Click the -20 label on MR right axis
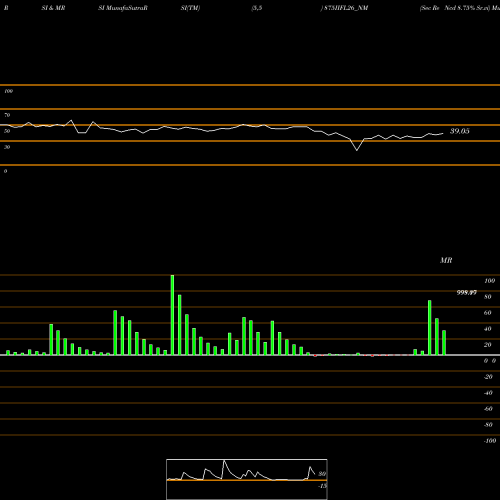This screenshot has width=500, height=500. coord(488,377)
